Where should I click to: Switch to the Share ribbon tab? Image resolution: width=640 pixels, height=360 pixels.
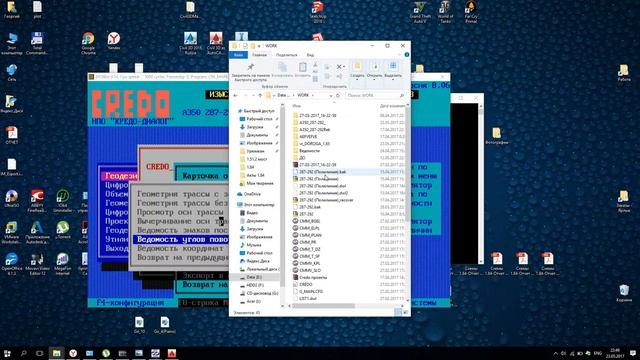coord(287,55)
